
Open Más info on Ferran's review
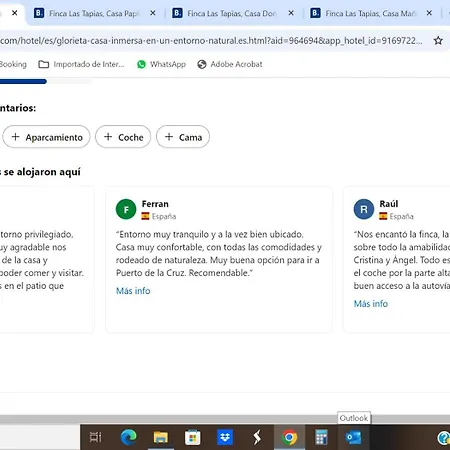133,291
